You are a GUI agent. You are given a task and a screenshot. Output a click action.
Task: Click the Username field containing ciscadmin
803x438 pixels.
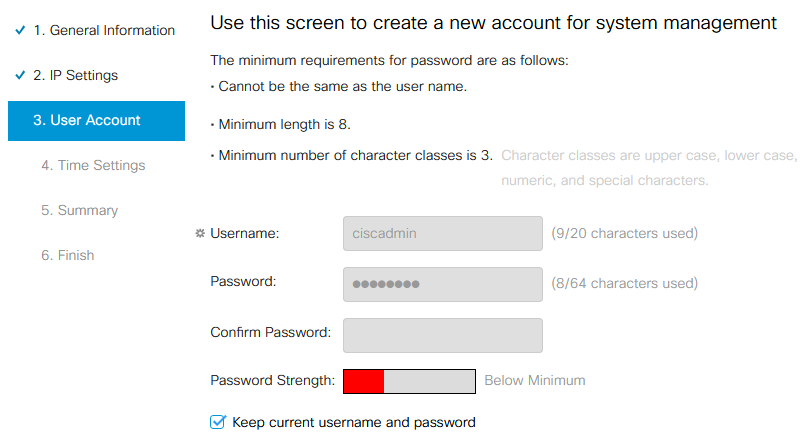tap(443, 234)
